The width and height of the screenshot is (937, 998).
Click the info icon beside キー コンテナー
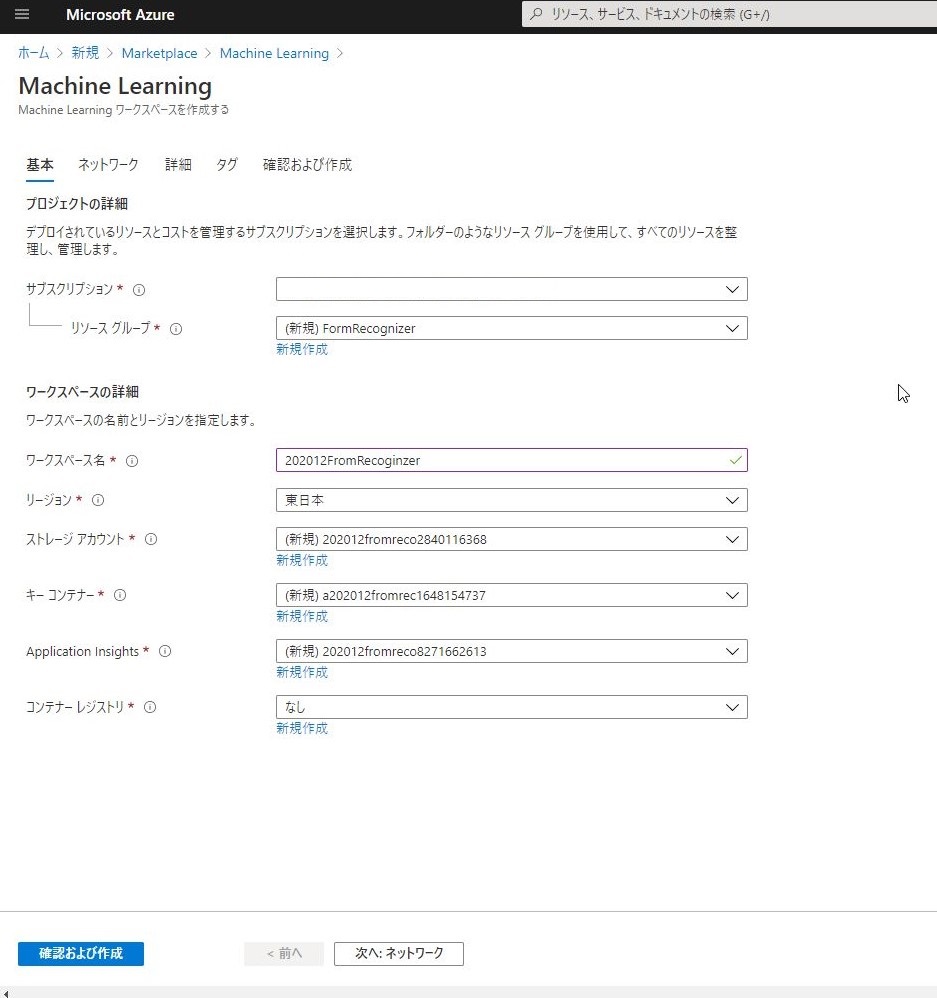[x=120, y=595]
